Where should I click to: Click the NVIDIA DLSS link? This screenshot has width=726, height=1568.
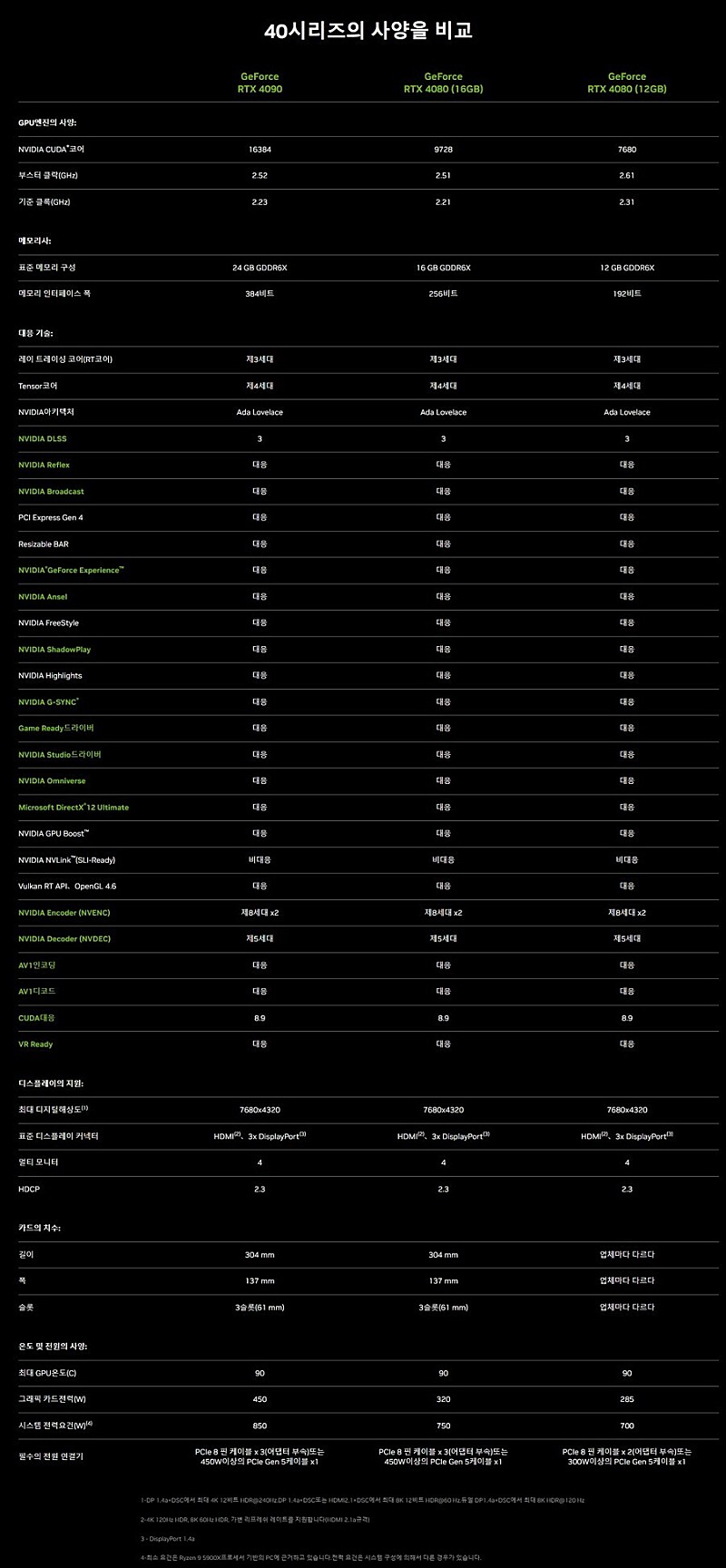click(x=43, y=439)
